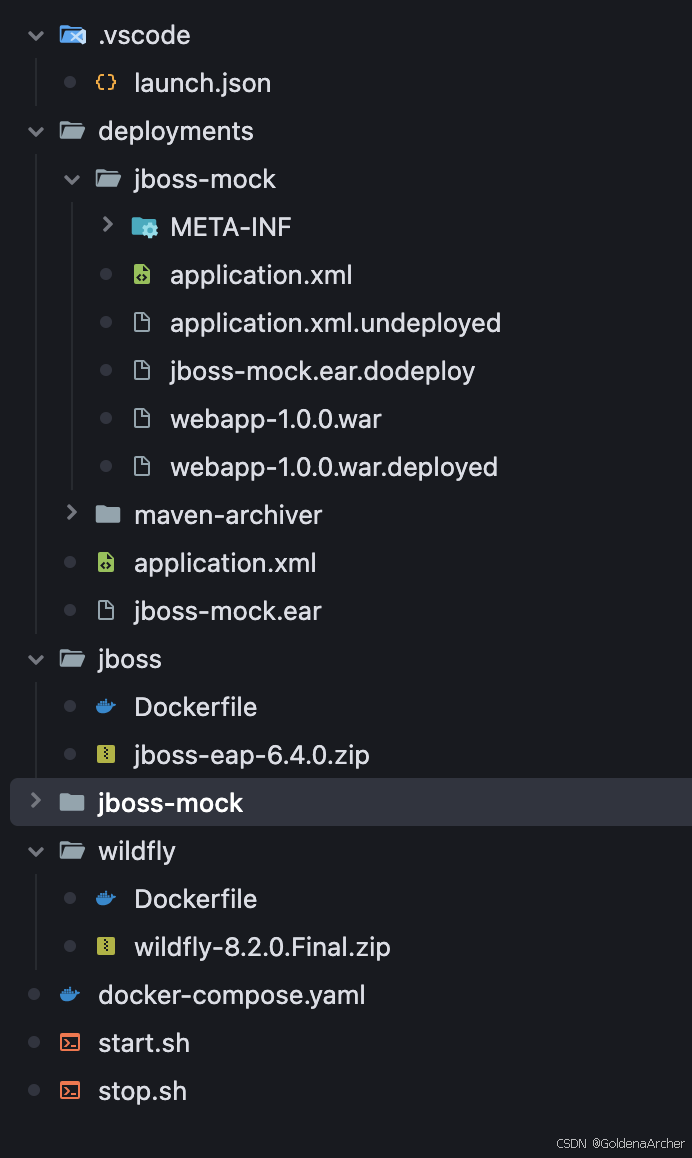Click the Docker whale icon in wildfly folder
Image resolution: width=692 pixels, height=1158 pixels.
point(106,899)
